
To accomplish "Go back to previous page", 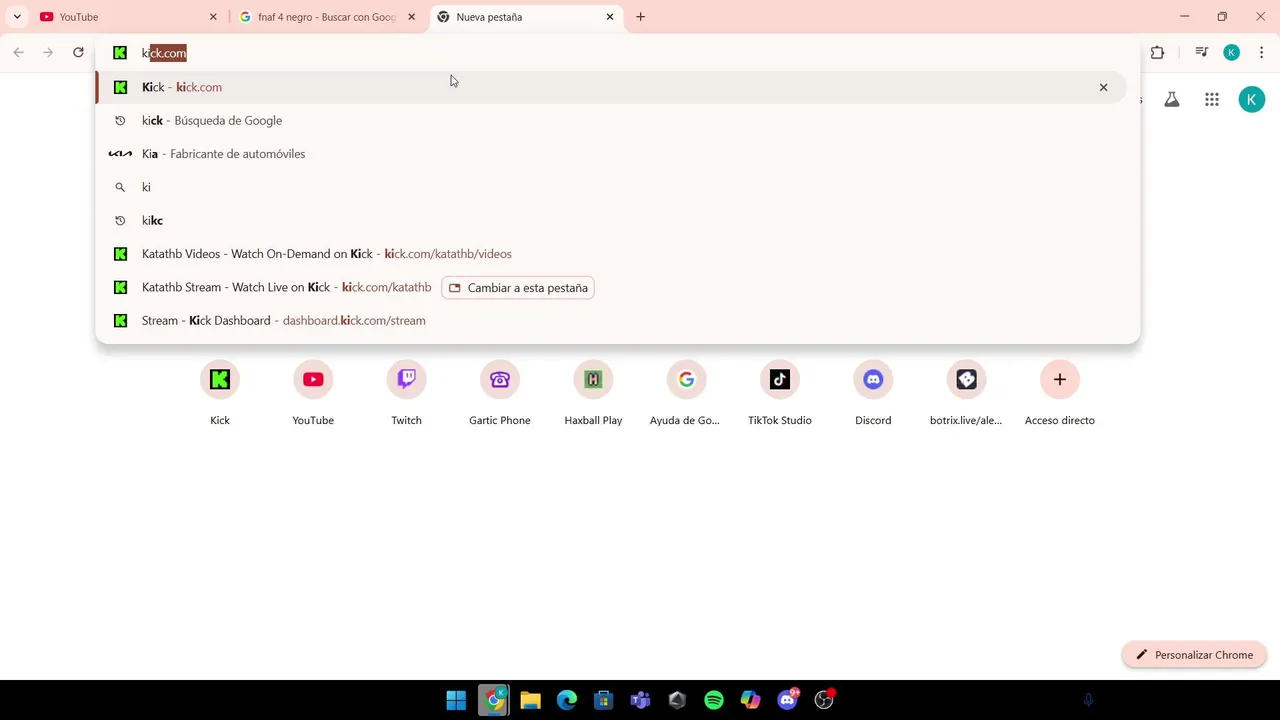I will 18,53.
